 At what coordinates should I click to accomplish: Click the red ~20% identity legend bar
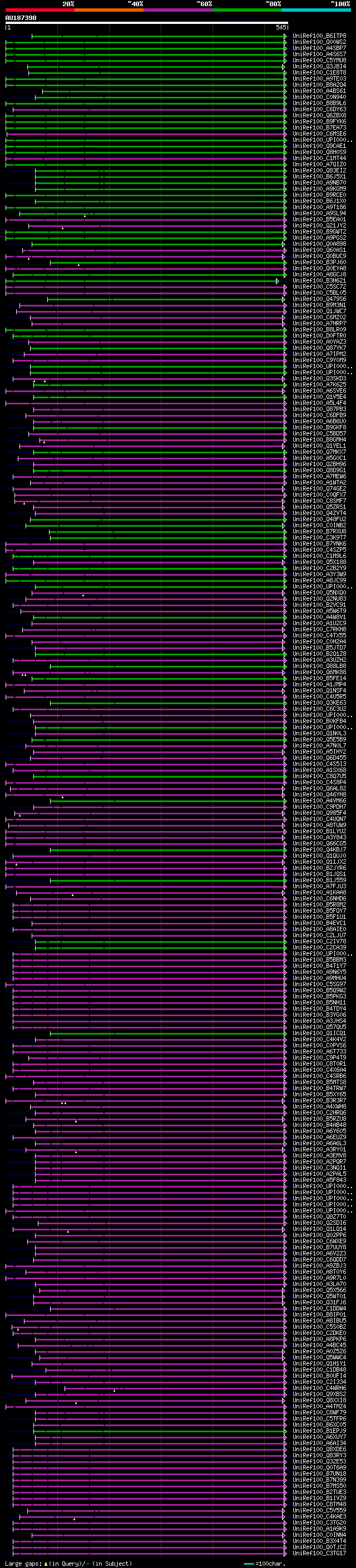pos(40,10)
